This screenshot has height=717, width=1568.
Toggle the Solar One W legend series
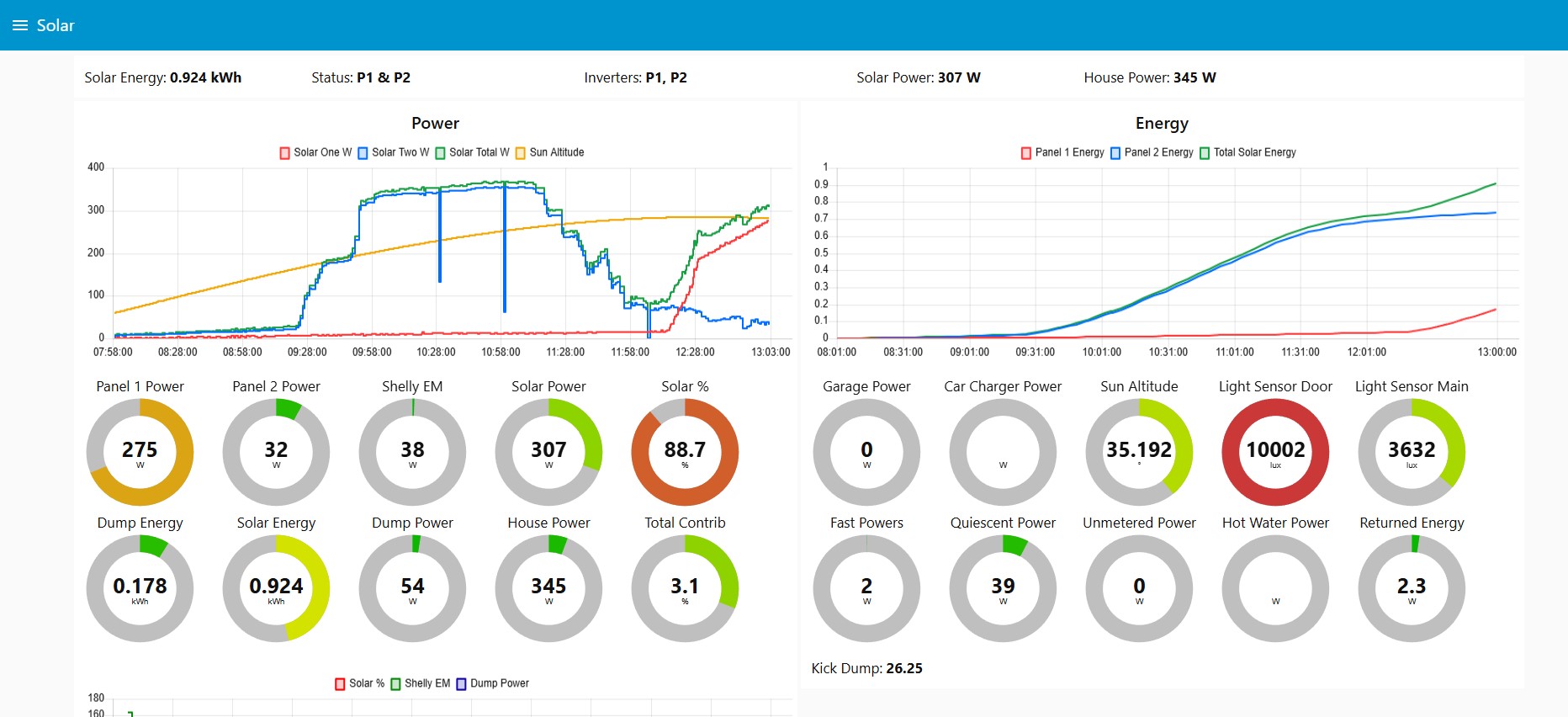315,152
